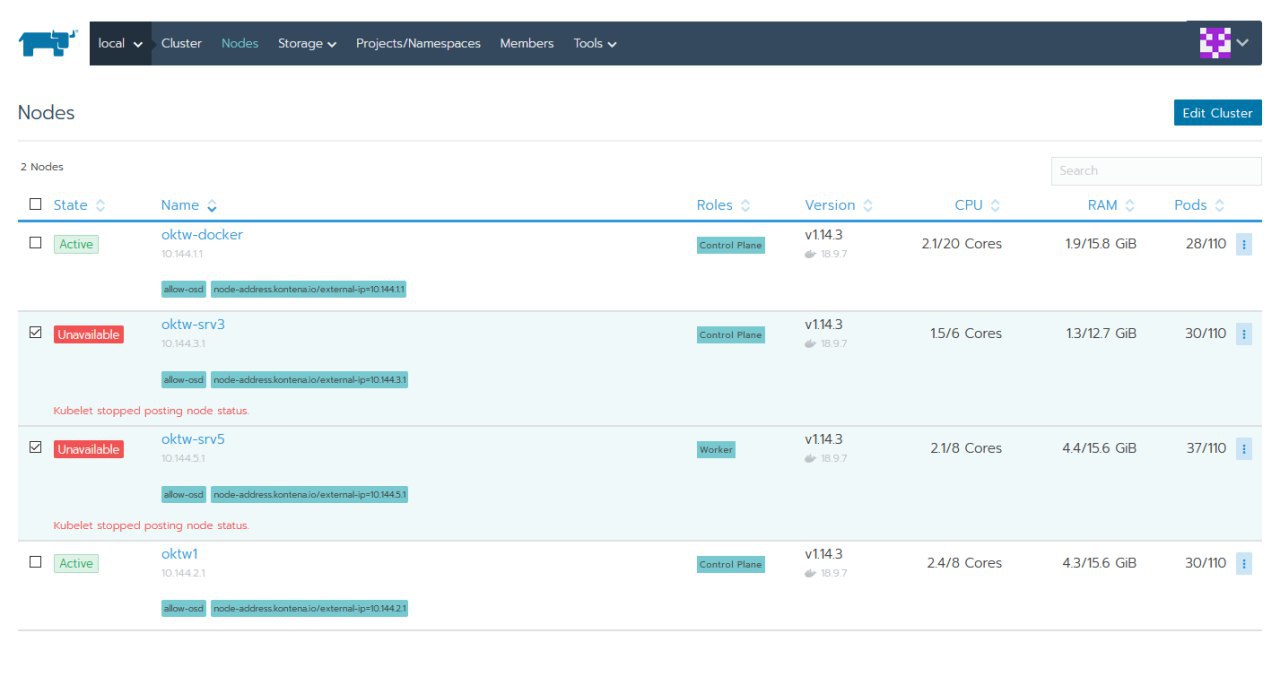This screenshot has height=694, width=1280.
Task: Open the Storage dropdown menu
Action: [x=307, y=44]
